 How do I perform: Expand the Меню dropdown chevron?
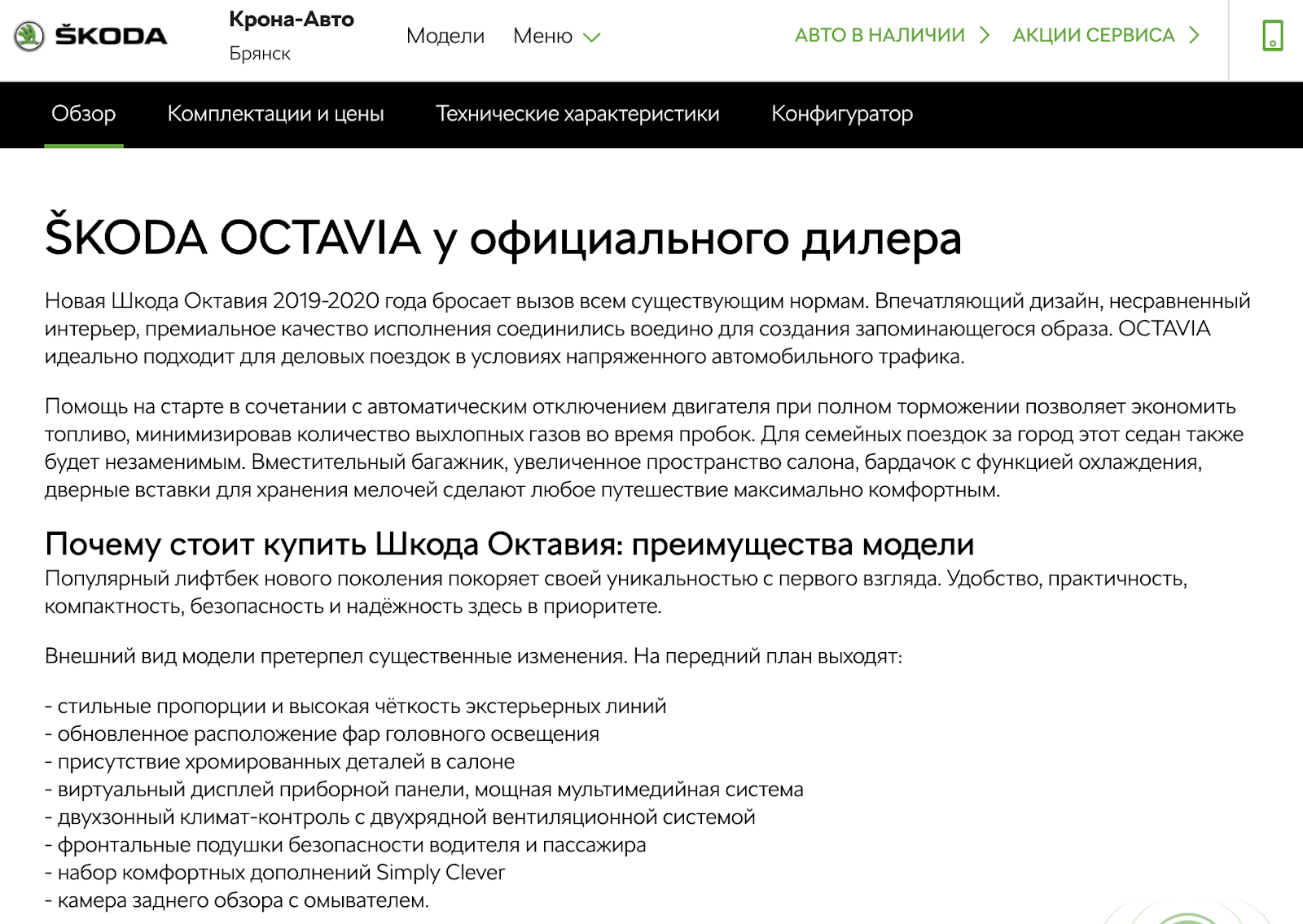pyautogui.click(x=592, y=37)
